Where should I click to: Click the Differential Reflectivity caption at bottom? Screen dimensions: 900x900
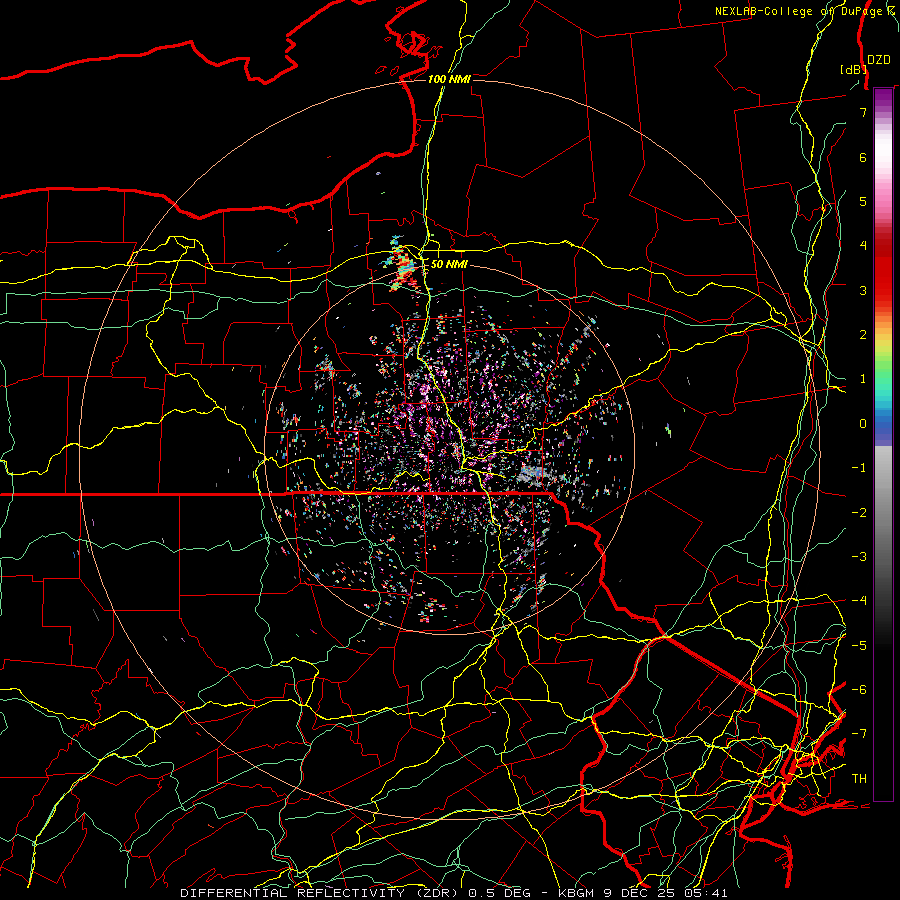click(x=453, y=893)
